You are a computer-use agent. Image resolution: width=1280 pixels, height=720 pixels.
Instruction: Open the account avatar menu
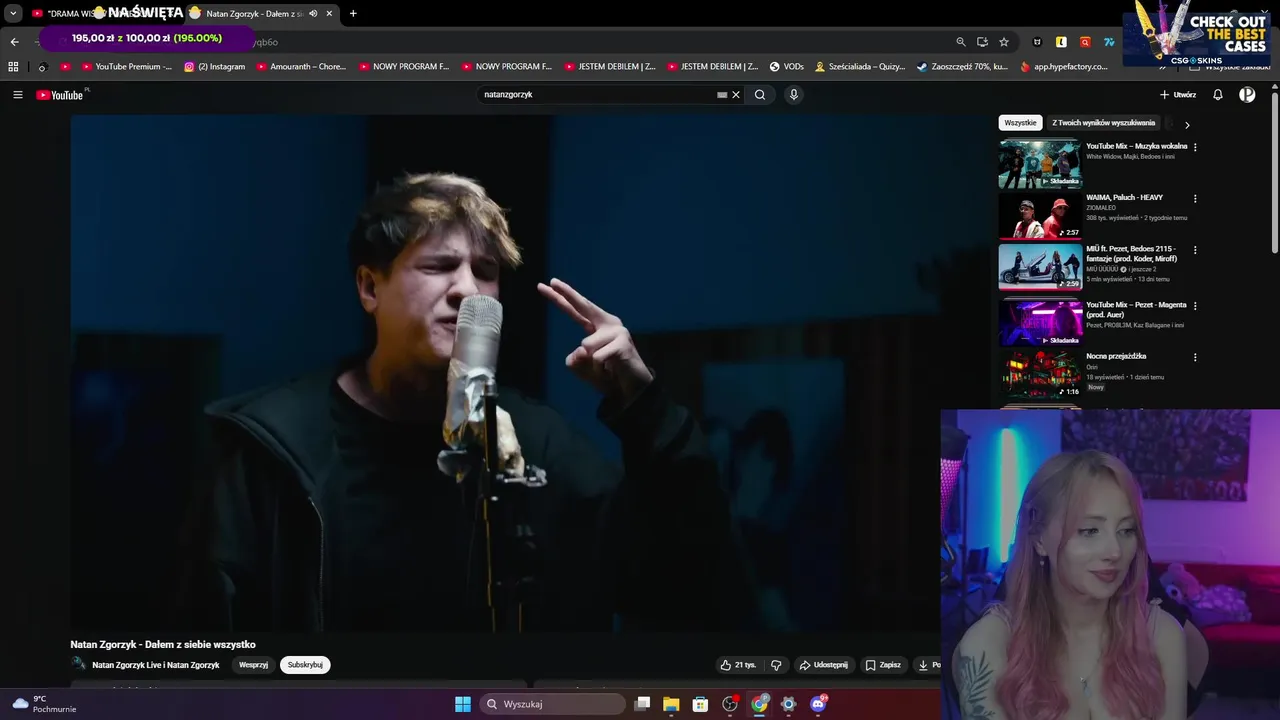pos(1247,95)
